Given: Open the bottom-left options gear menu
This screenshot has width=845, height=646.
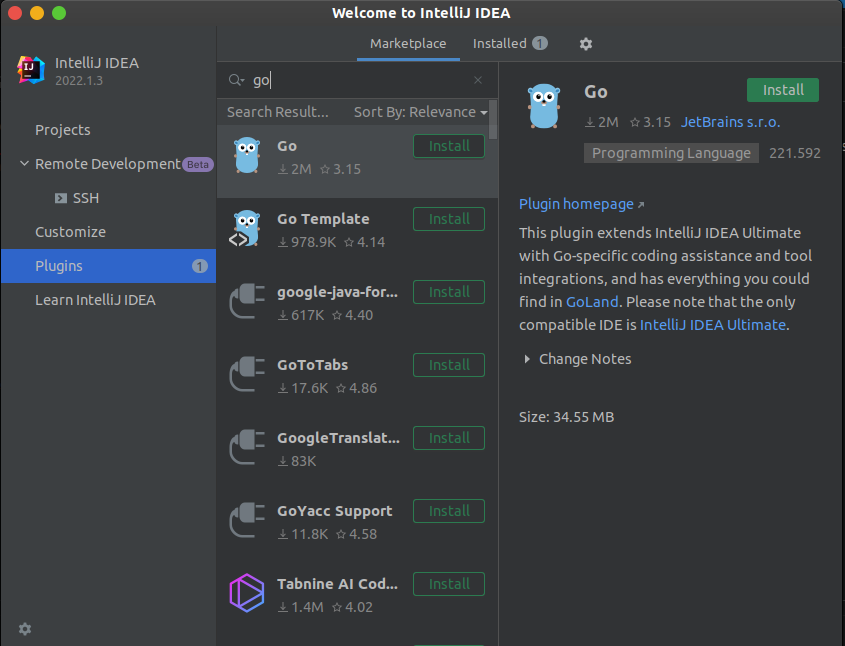Looking at the screenshot, I should (25, 629).
